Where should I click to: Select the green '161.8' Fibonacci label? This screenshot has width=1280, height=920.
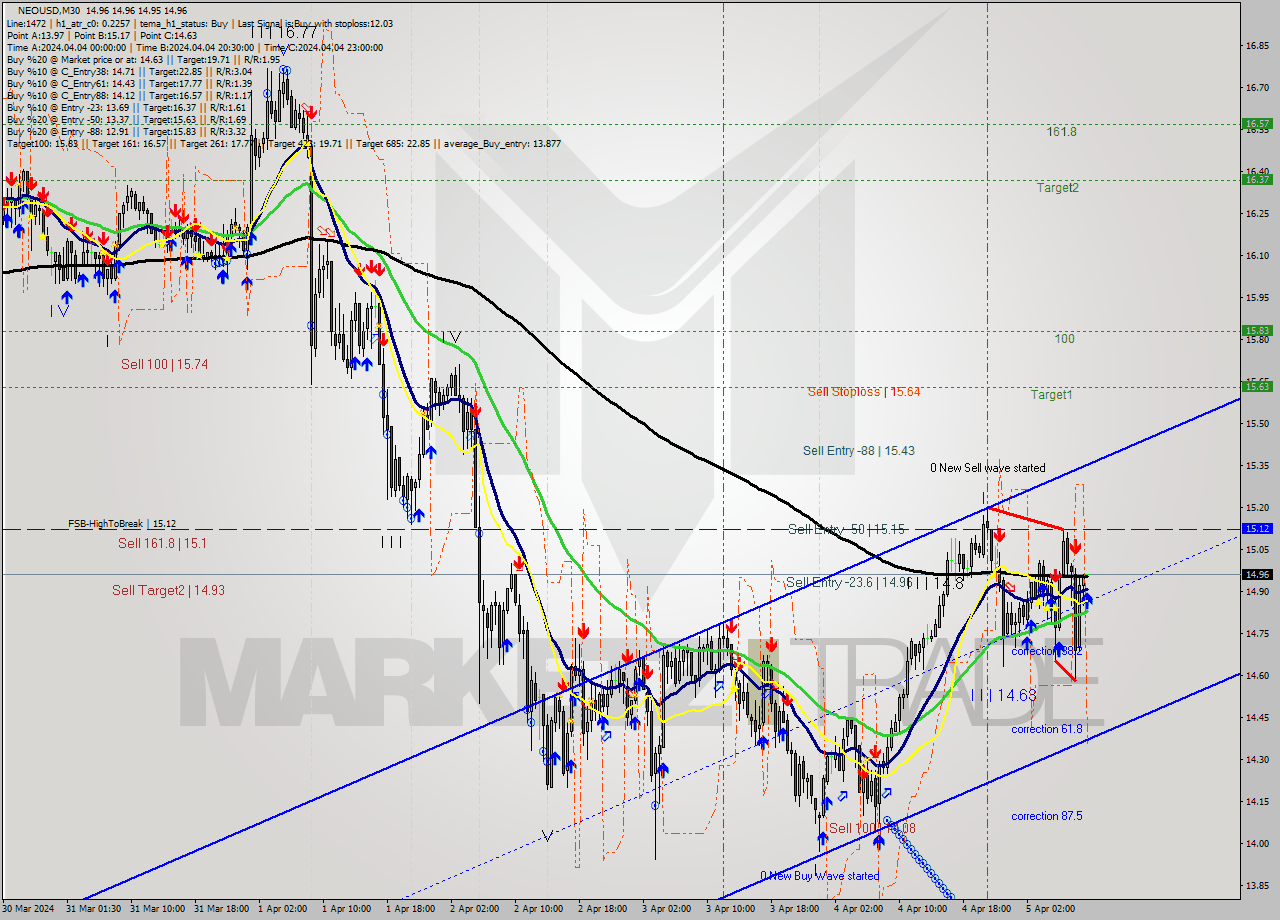pos(1062,132)
